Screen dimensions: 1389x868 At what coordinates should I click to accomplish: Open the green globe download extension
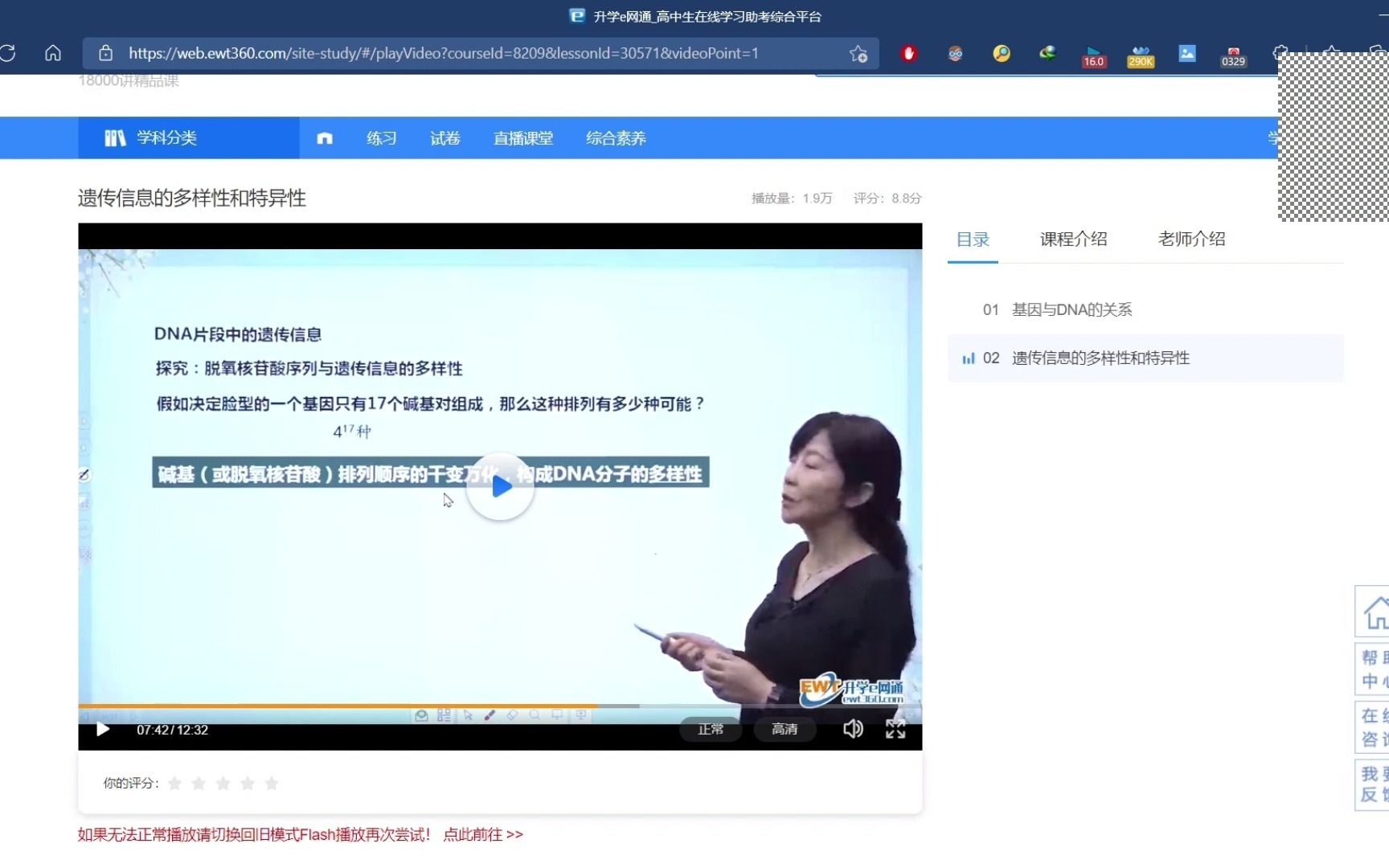tap(1047, 53)
